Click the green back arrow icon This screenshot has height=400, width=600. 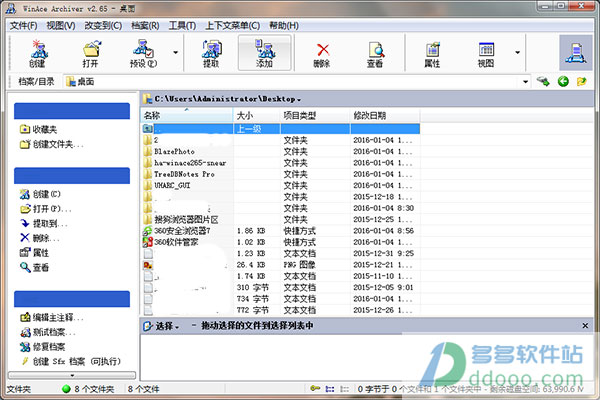(563, 81)
